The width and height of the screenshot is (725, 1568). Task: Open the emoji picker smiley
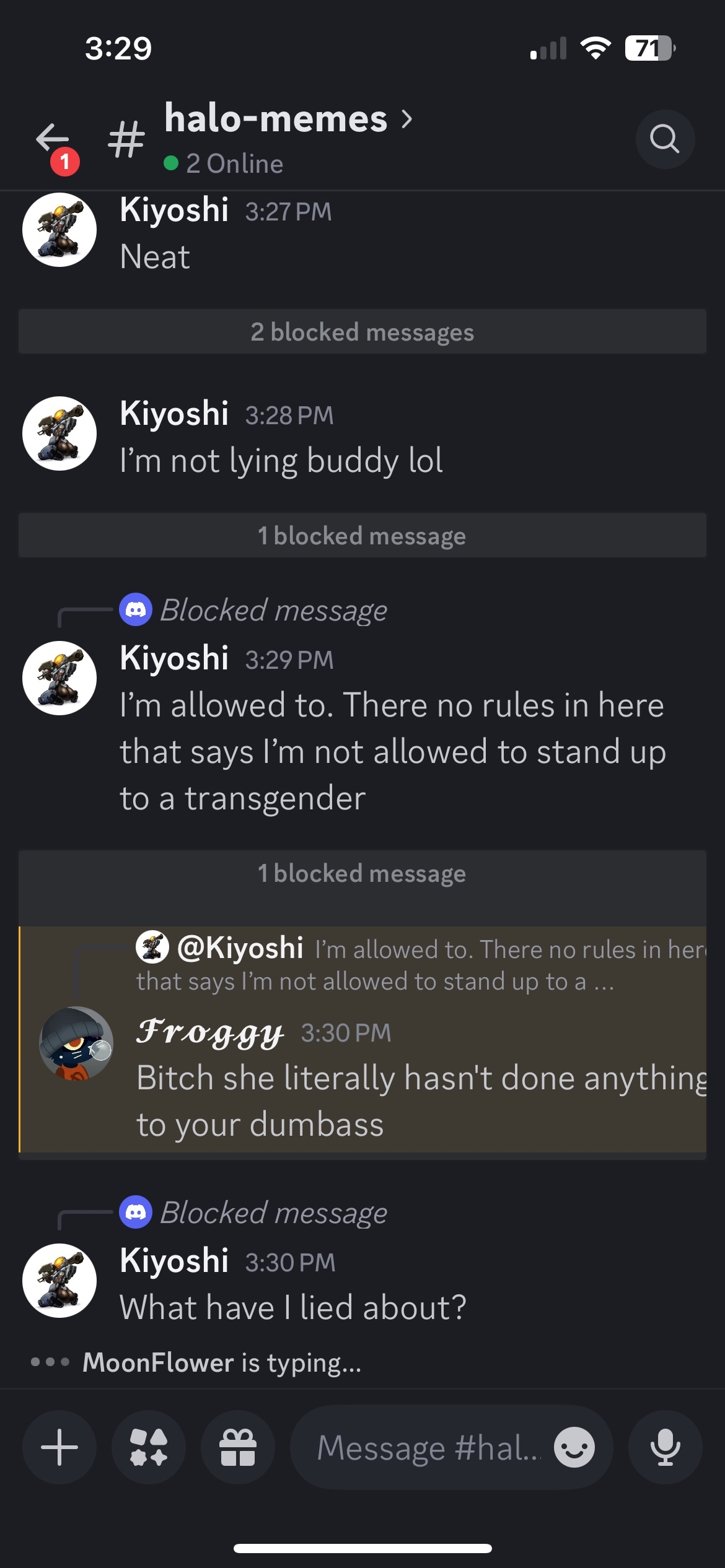pyautogui.click(x=574, y=1447)
